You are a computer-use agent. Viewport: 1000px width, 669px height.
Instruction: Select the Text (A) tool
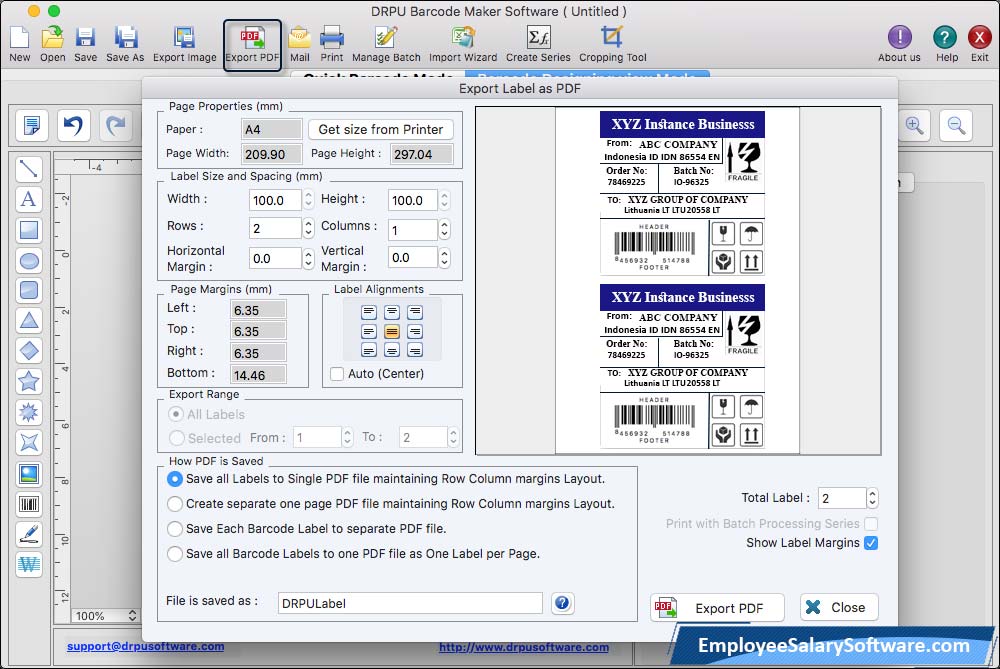pos(29,199)
